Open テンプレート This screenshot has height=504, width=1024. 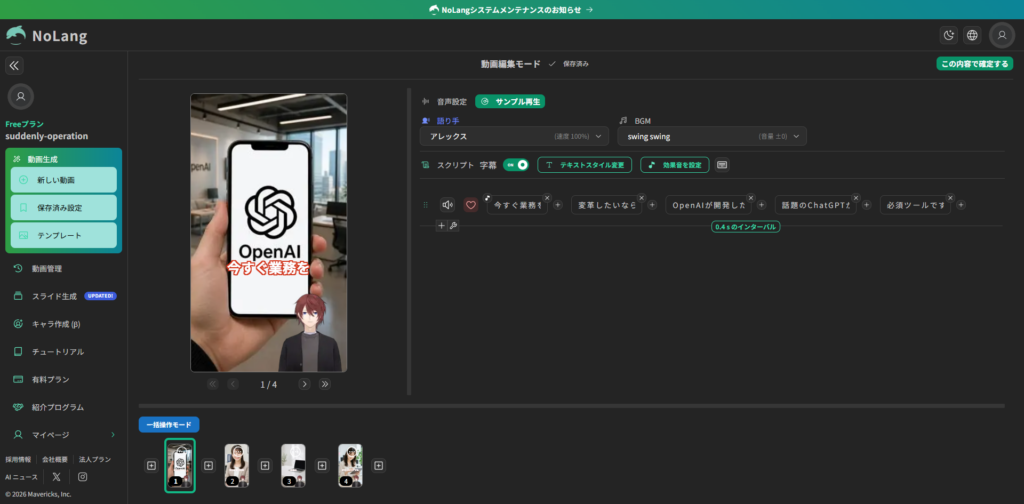(x=64, y=235)
